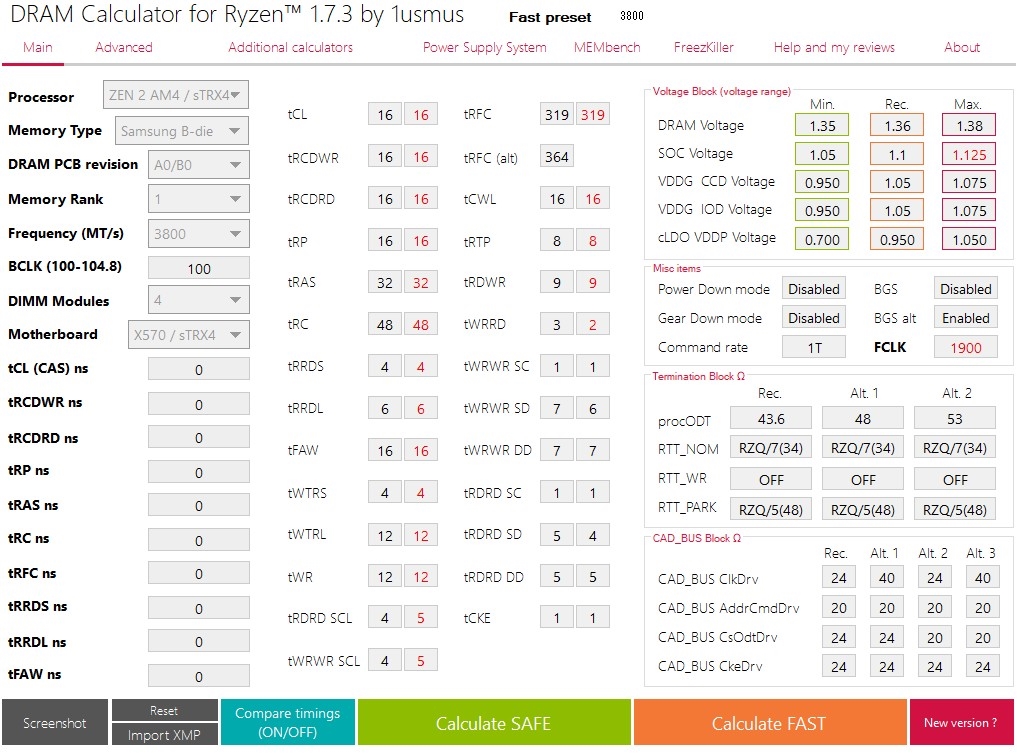
Task: Expand the Memory Rank dropdown
Action: (x=198, y=199)
